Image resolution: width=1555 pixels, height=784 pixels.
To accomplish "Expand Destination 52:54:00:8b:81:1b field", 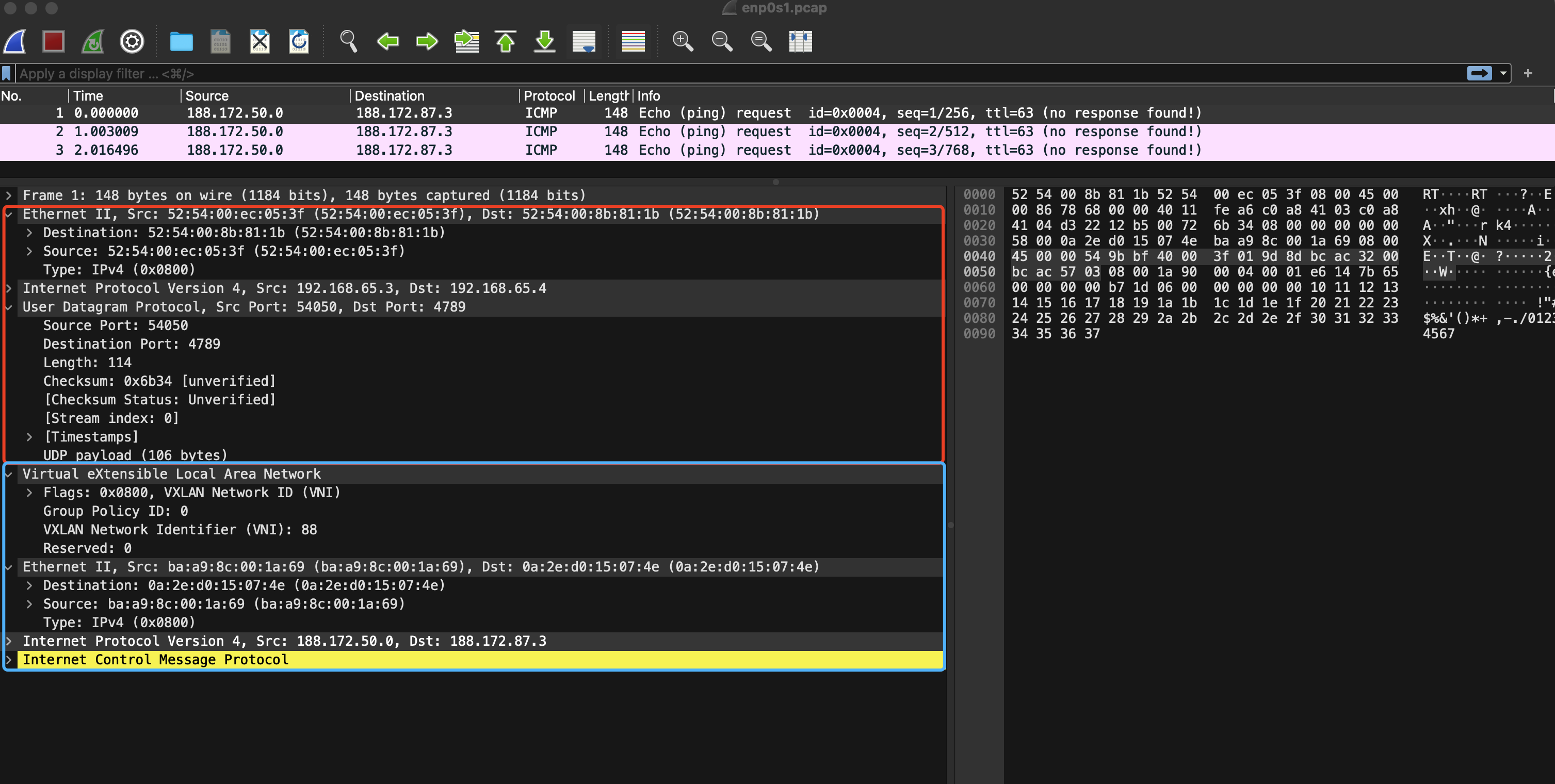I will (29, 233).
